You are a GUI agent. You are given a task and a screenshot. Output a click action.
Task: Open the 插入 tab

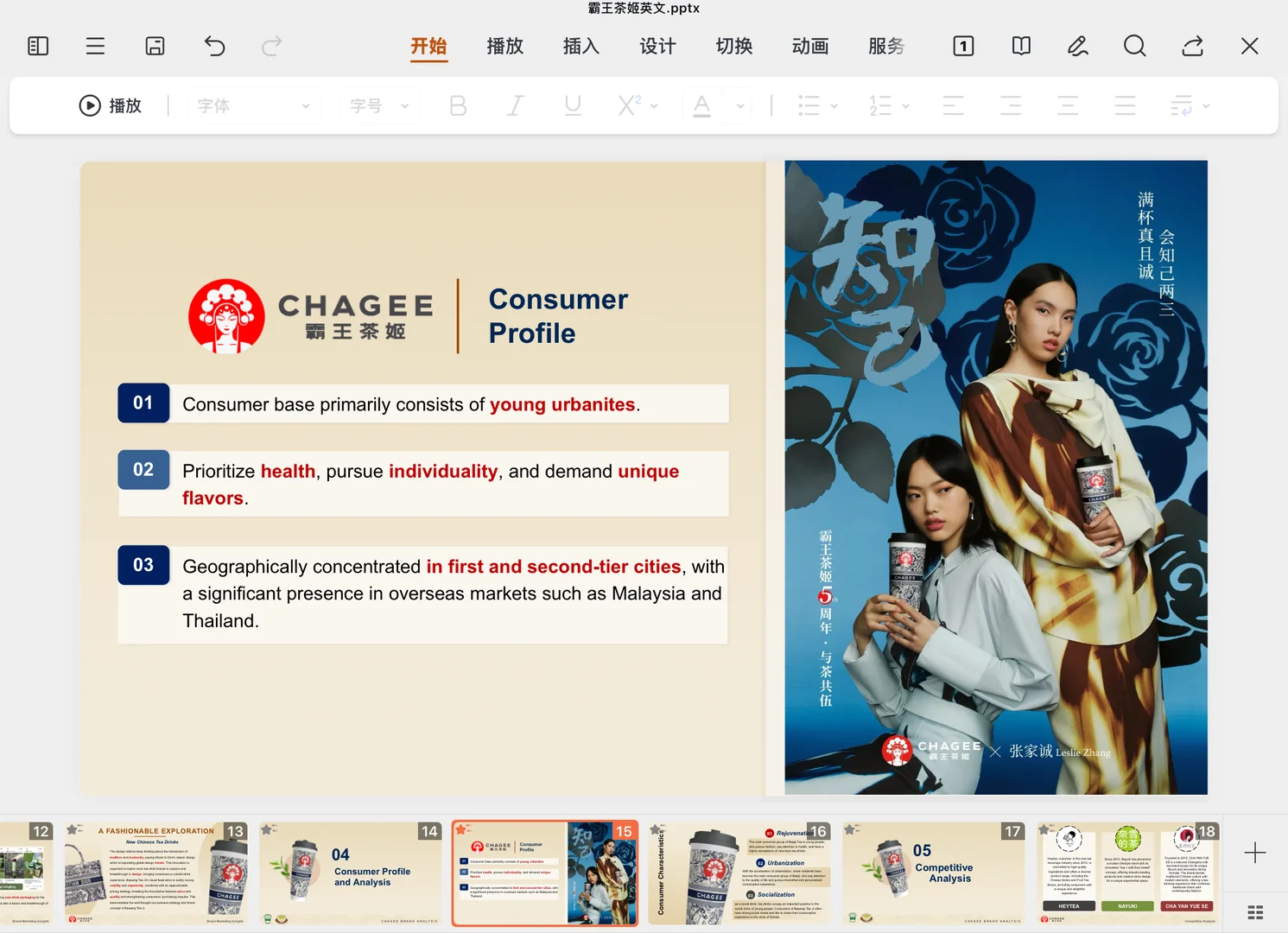(581, 46)
